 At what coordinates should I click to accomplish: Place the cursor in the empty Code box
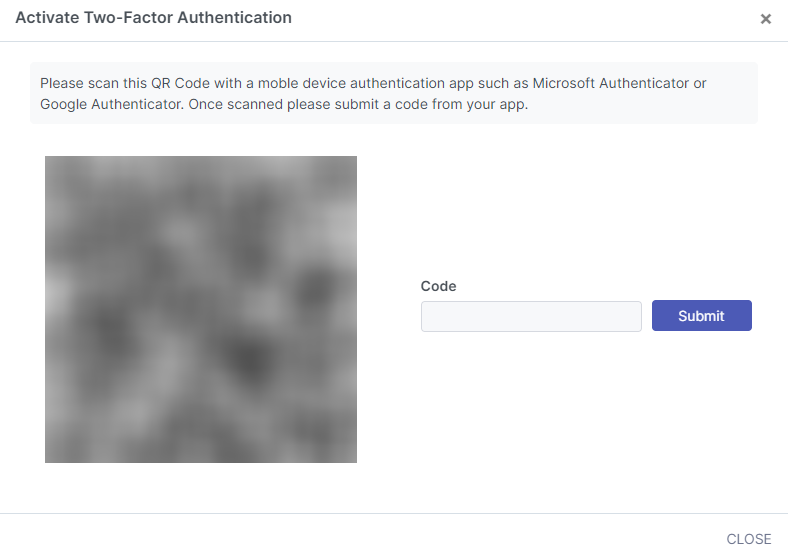(x=531, y=316)
